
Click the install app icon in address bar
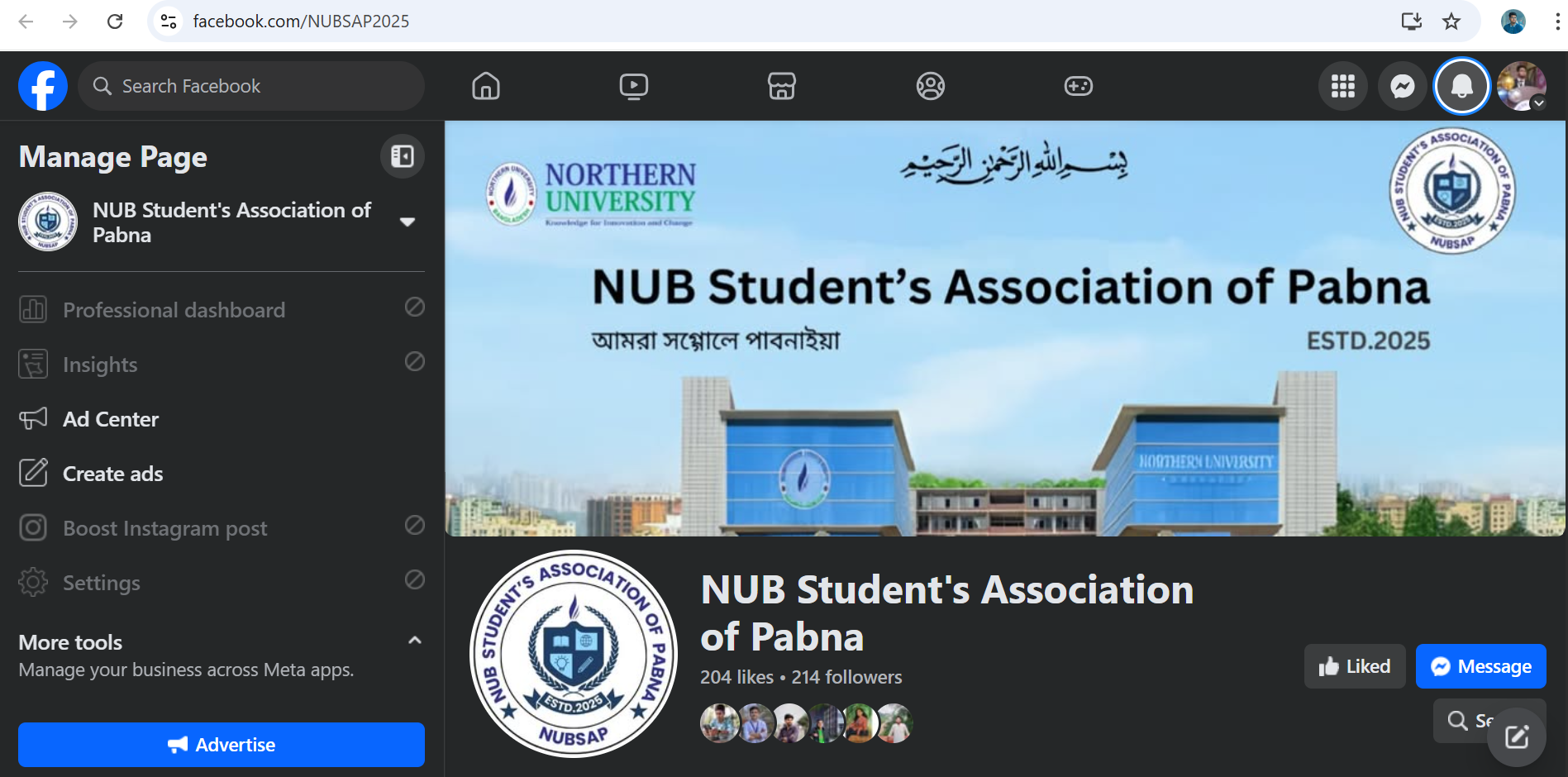pos(1412,21)
